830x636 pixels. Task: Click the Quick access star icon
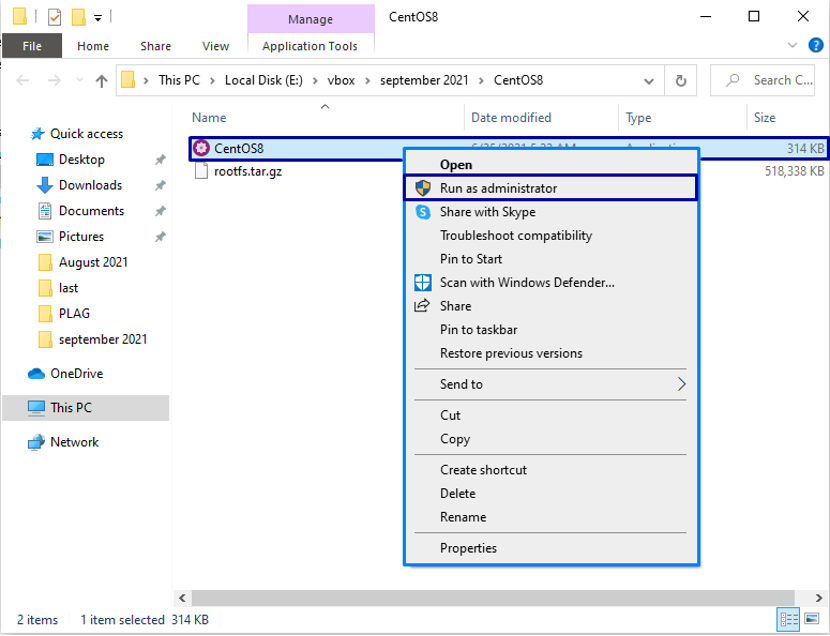coord(37,134)
